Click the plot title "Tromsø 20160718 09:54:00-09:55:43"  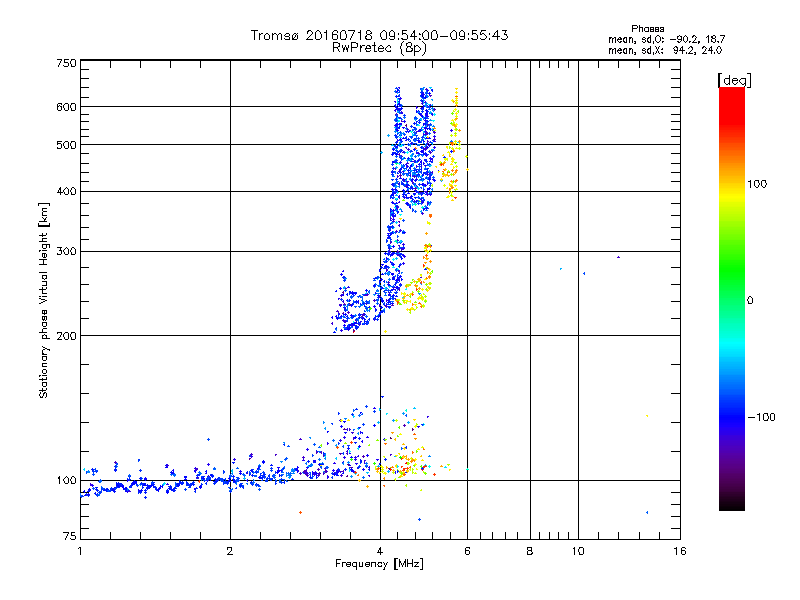click(x=379, y=35)
